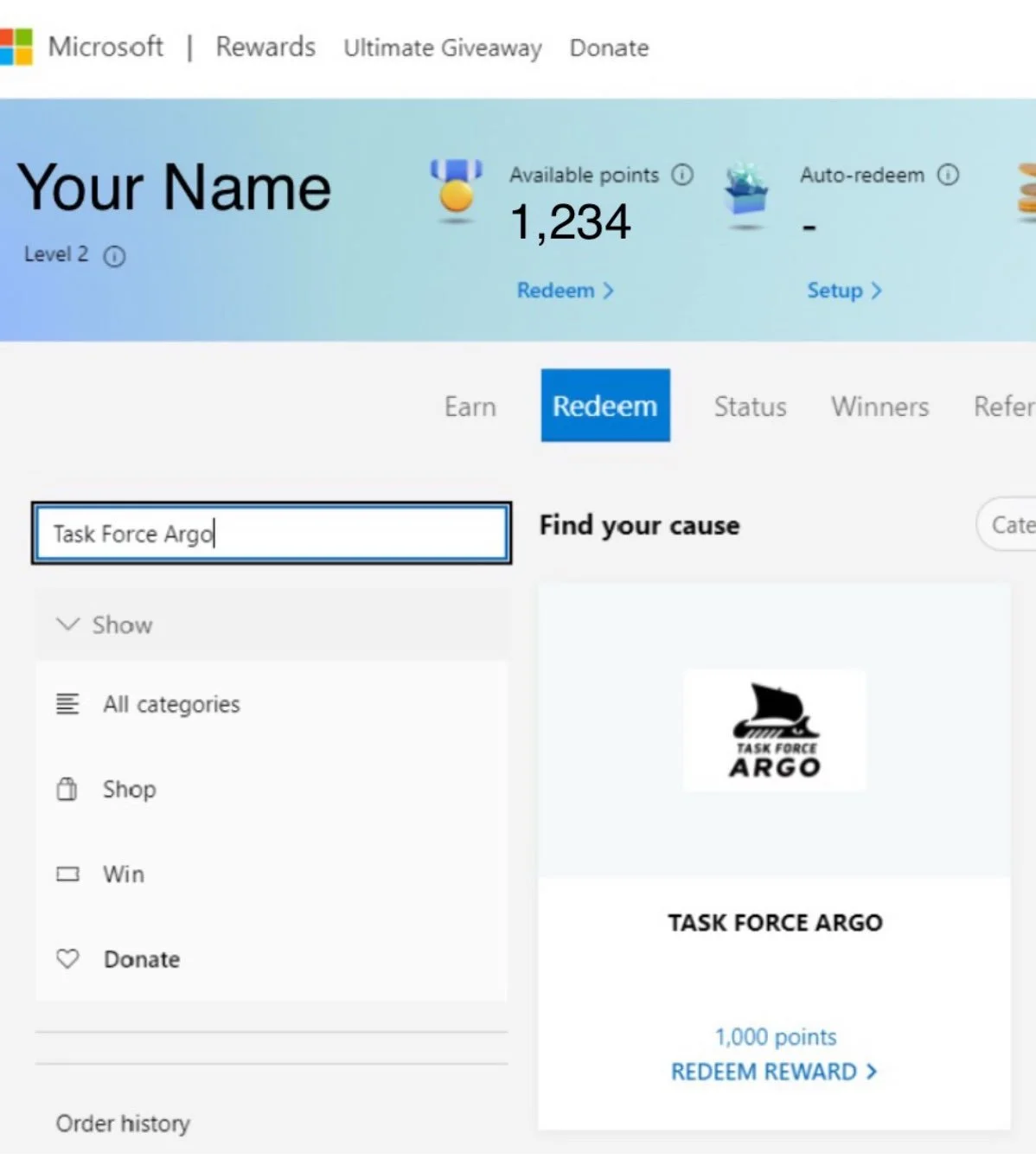Click the Microsoft wordmark text
This screenshot has width=1036, height=1165.
[x=106, y=46]
